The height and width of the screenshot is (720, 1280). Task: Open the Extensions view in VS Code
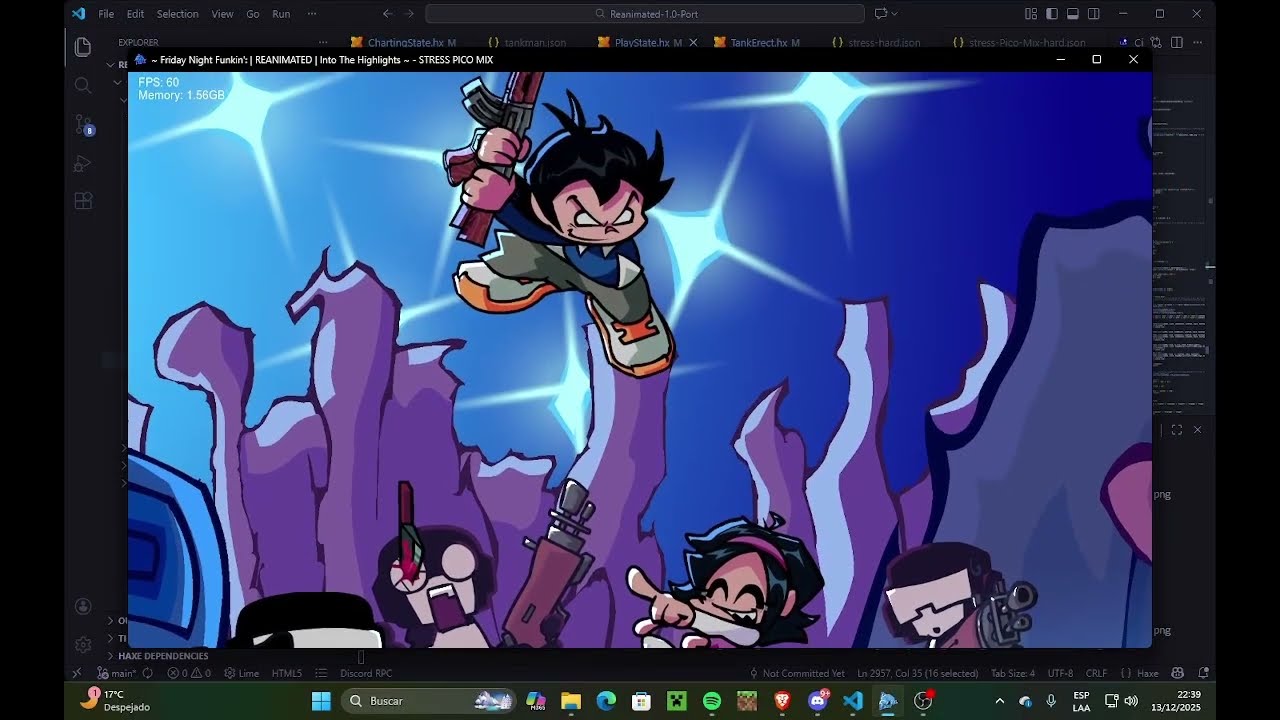[83, 201]
